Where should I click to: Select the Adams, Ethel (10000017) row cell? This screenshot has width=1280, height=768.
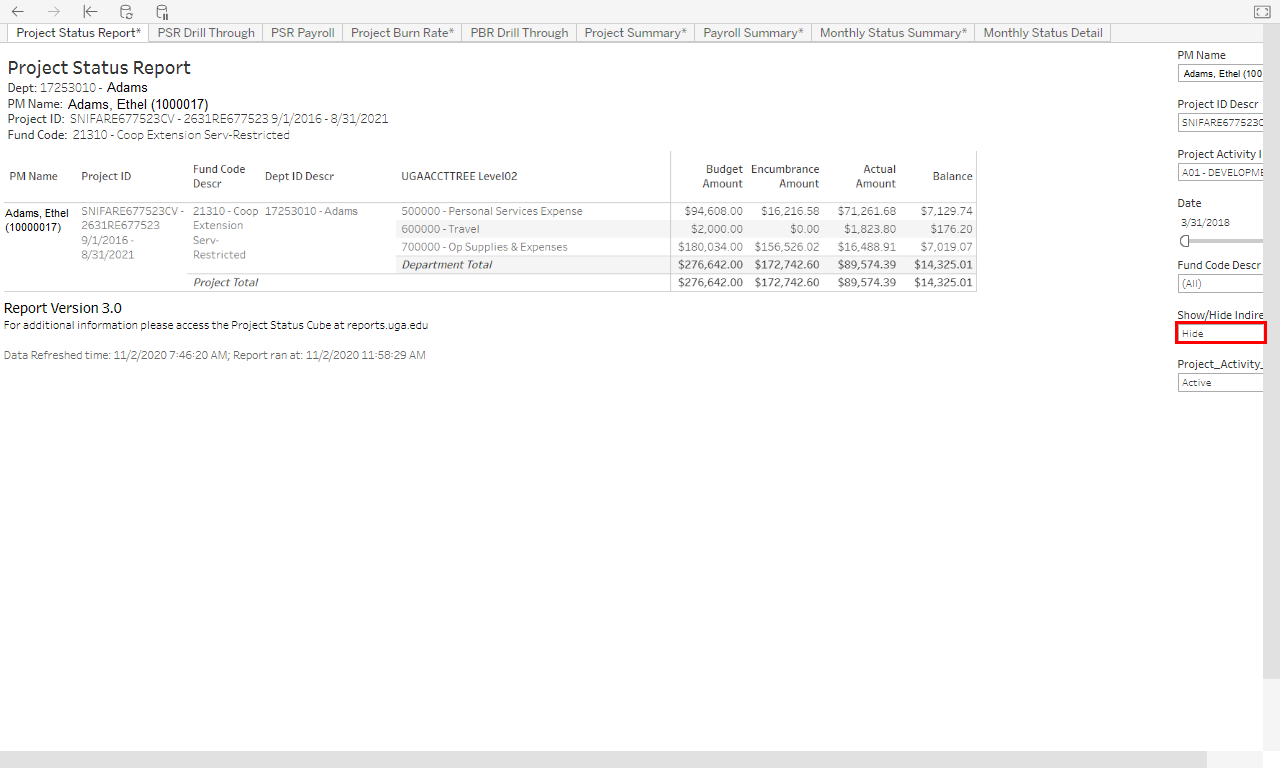pyautogui.click(x=37, y=220)
